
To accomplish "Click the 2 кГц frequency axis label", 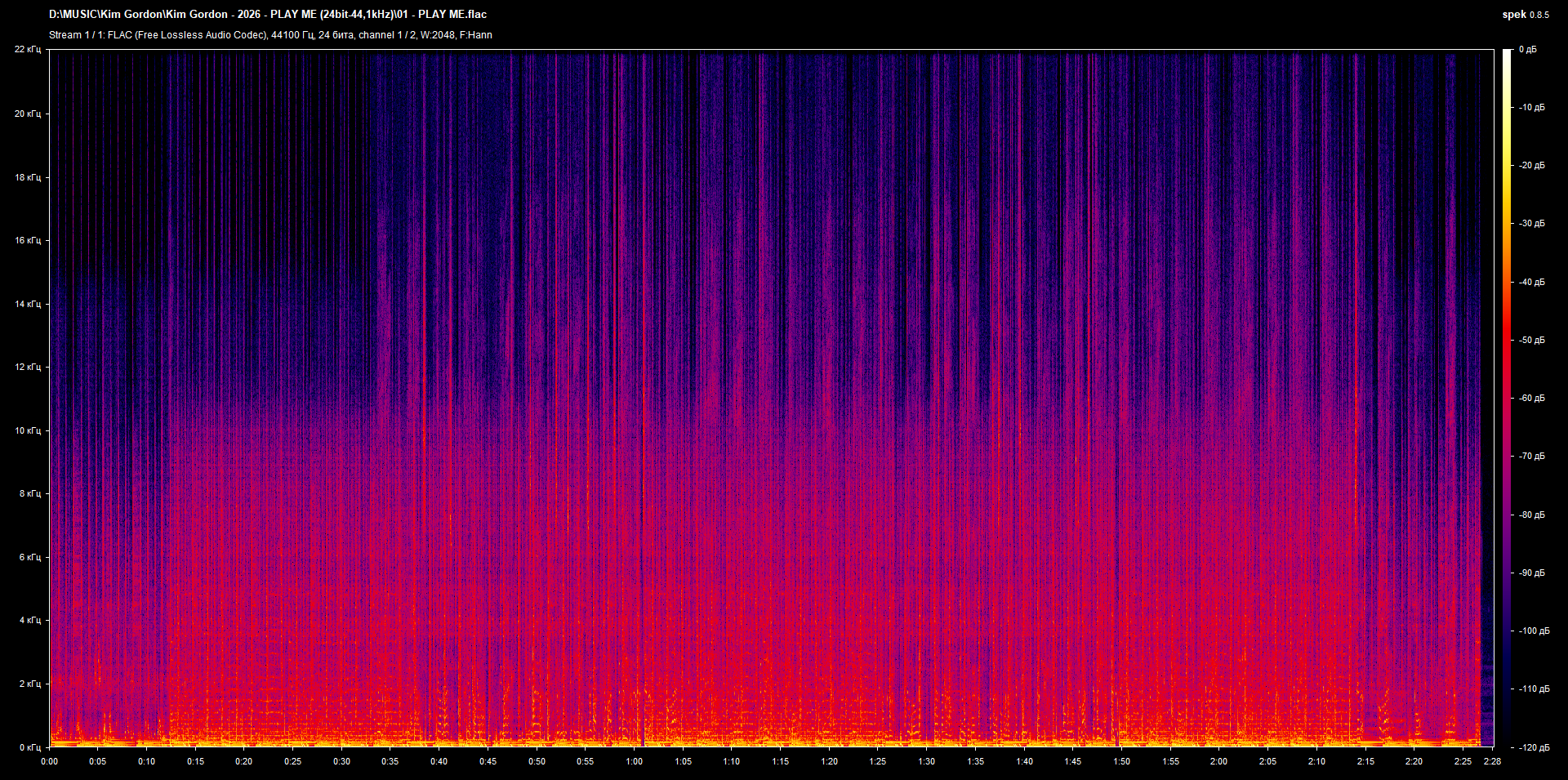I will 29,684.
